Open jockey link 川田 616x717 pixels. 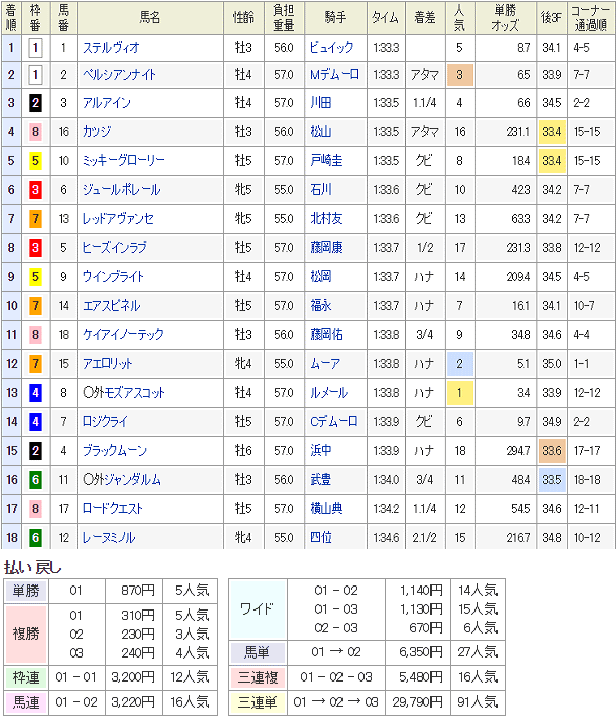click(x=321, y=103)
